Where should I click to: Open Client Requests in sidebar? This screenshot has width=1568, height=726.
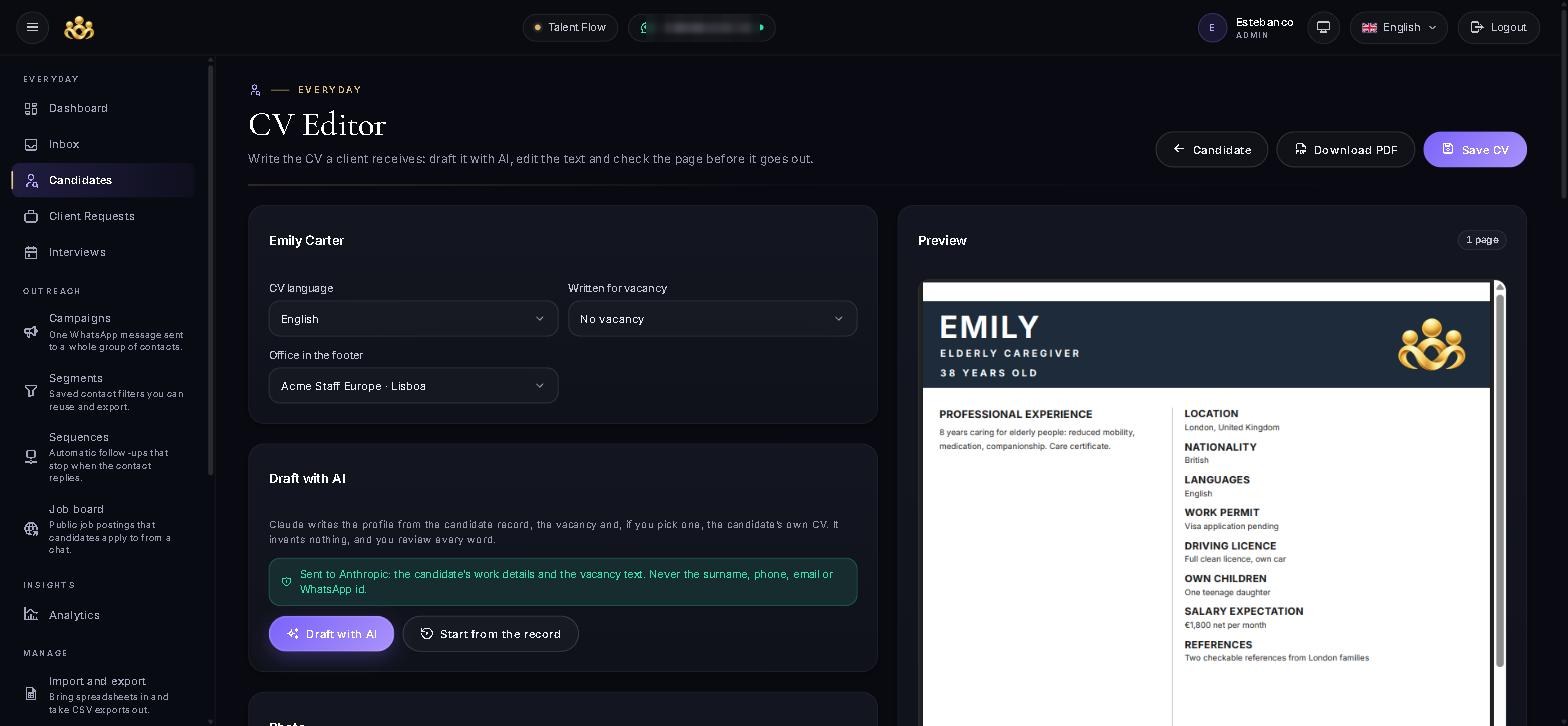coord(103,216)
